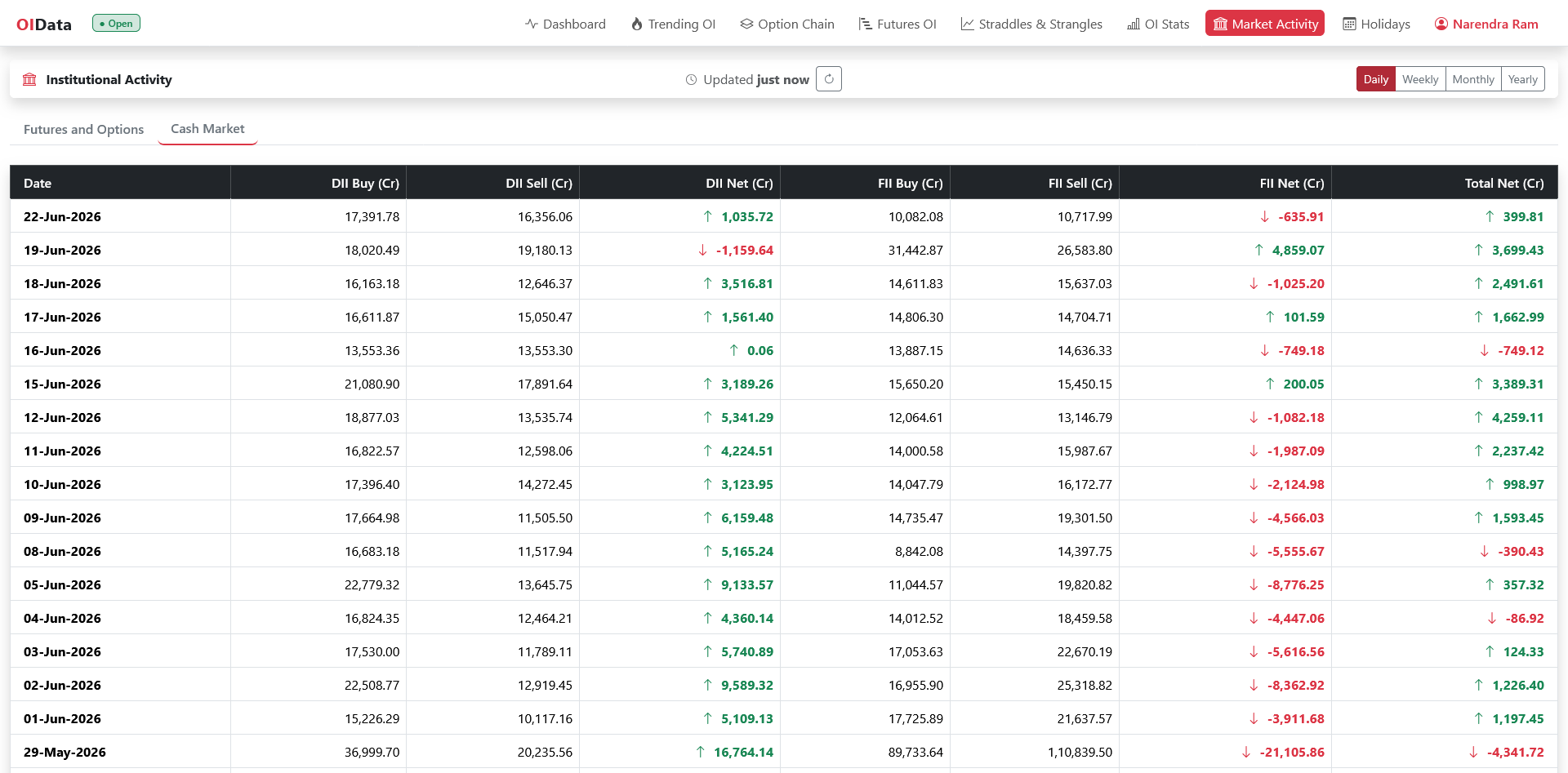Screen dimensions: 1568x773
Task: Open the Option Chain page
Action: click(787, 24)
